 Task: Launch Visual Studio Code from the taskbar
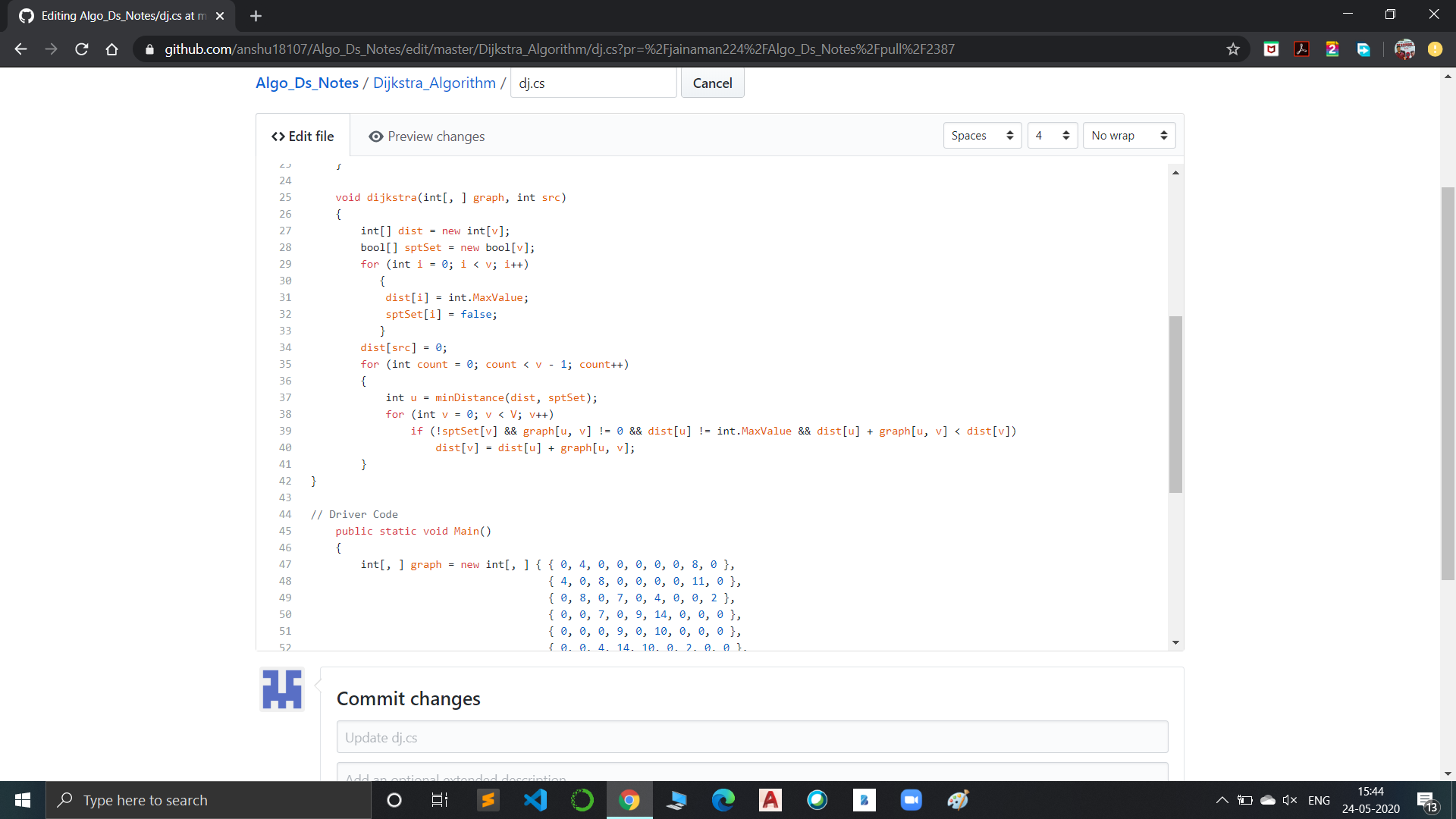pyautogui.click(x=536, y=800)
